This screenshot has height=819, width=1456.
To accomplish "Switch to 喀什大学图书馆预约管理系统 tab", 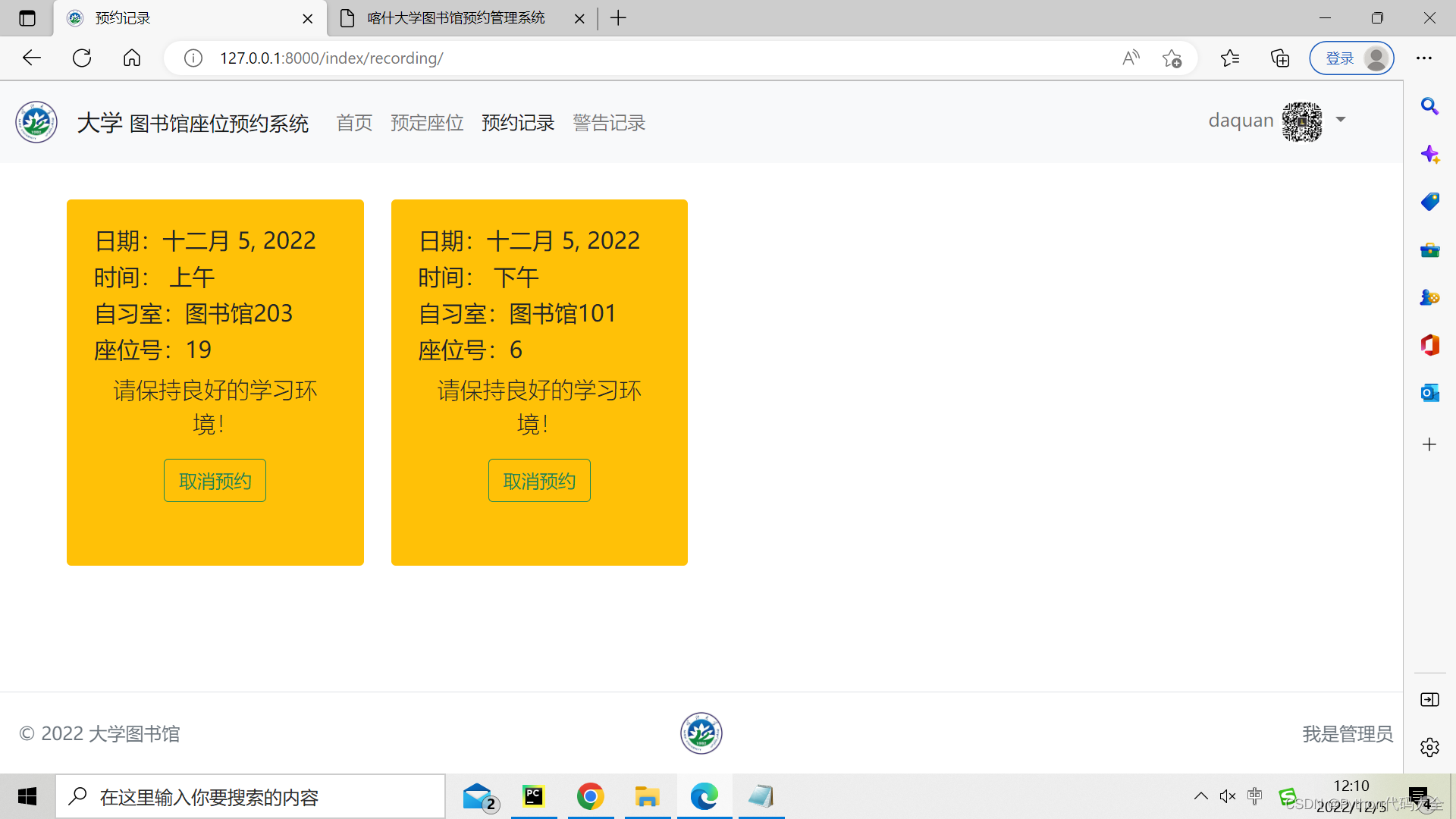I will [455, 18].
